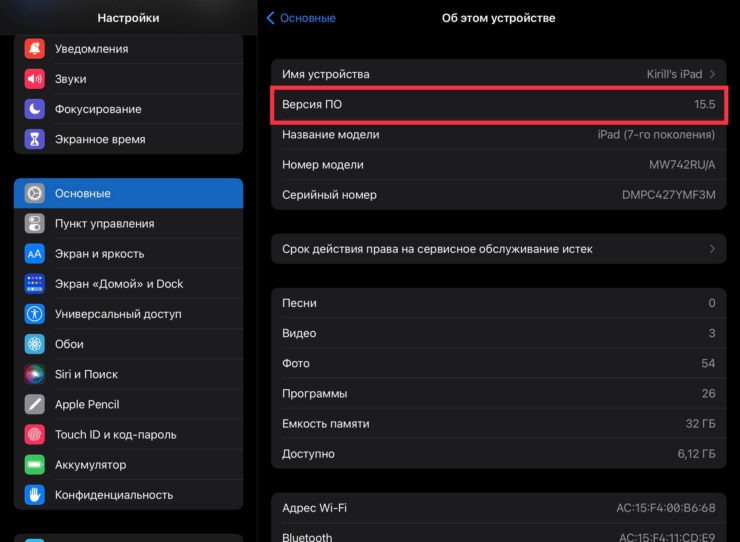Tap the Touch ID fingerprint icon
The image size is (740, 542).
click(x=34, y=435)
